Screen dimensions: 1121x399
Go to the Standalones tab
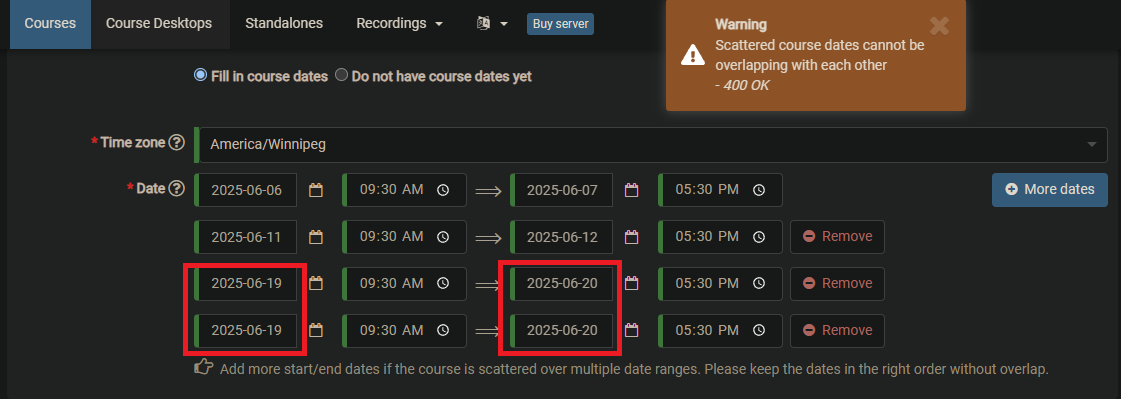[284, 23]
